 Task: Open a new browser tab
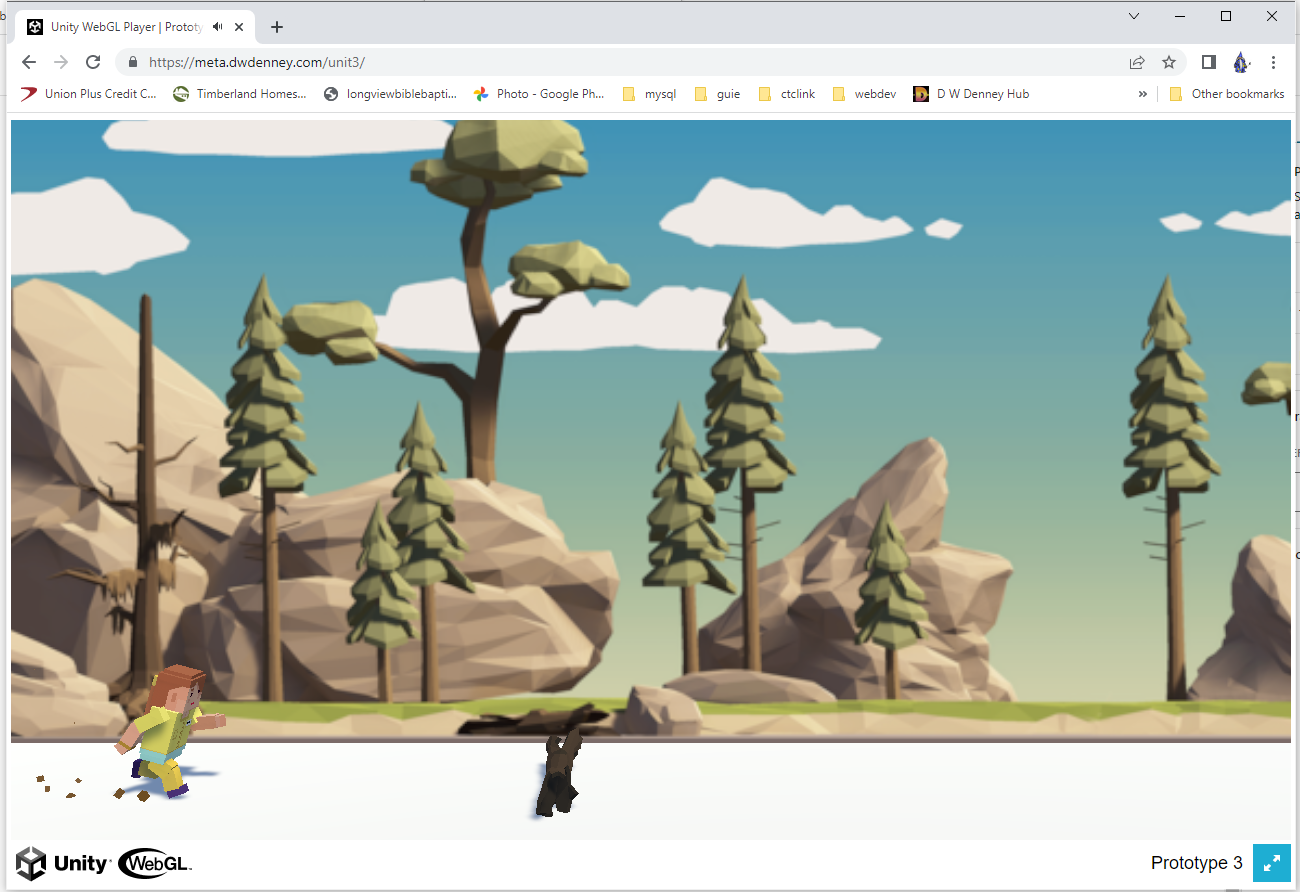pos(277,27)
